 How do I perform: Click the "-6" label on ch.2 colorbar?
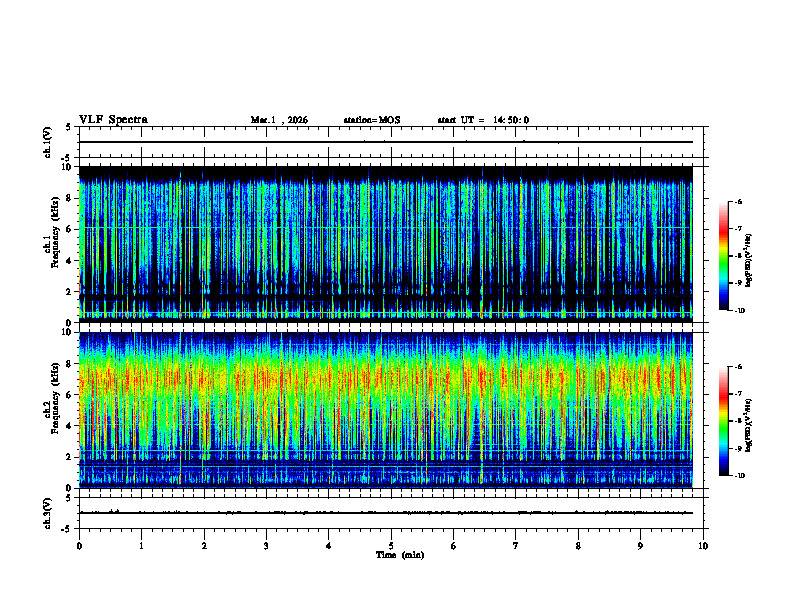coord(738,367)
